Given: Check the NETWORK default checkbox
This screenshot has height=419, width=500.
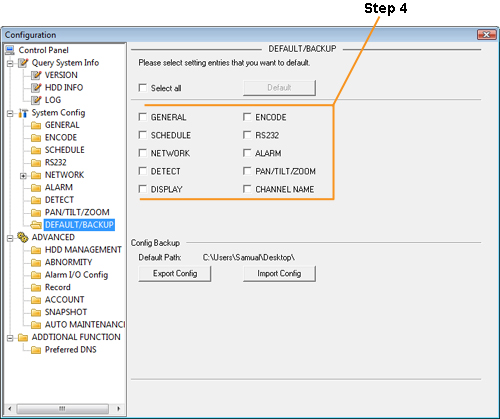Looking at the screenshot, I should [x=143, y=153].
